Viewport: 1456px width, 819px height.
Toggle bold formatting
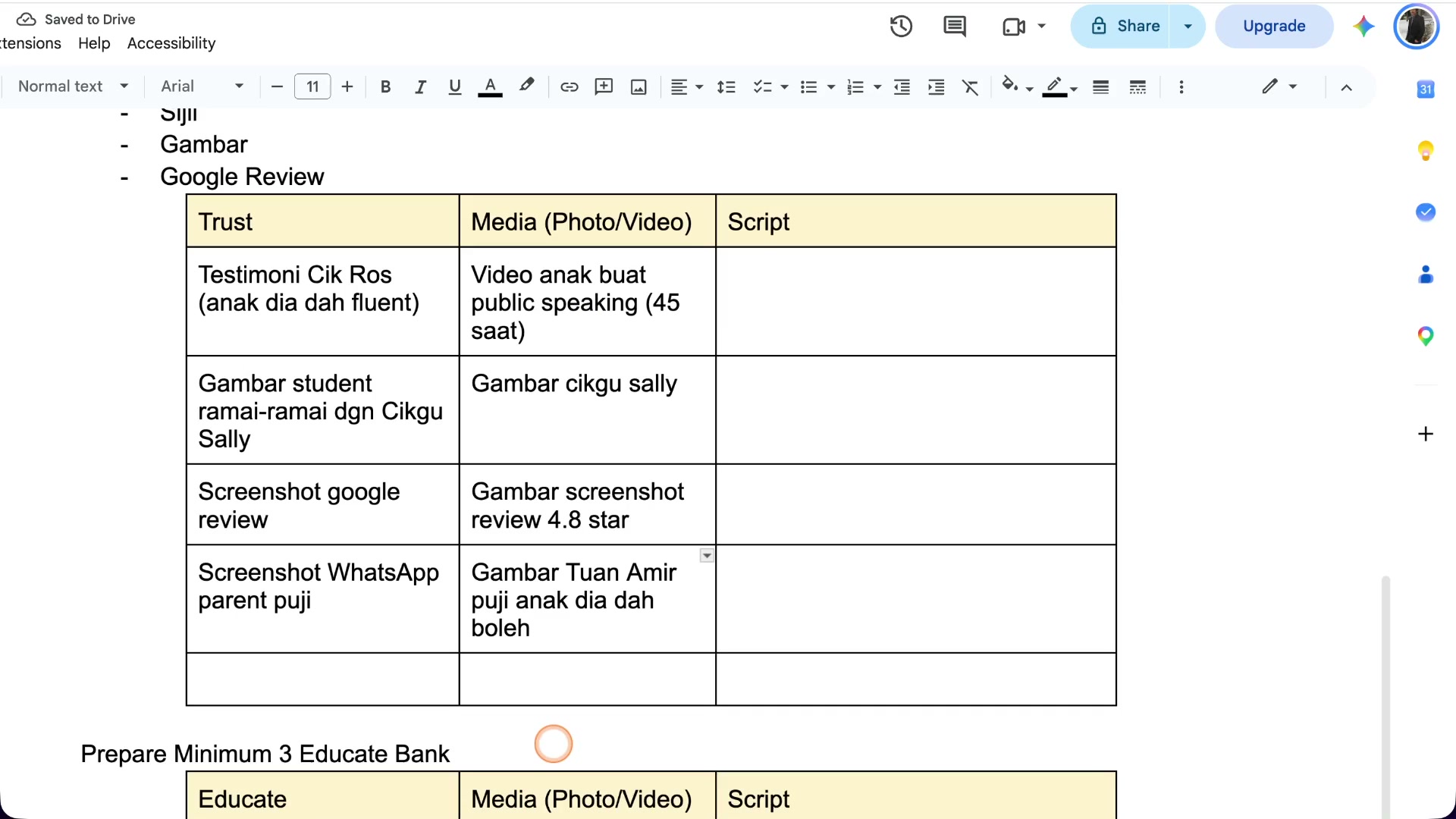(385, 87)
